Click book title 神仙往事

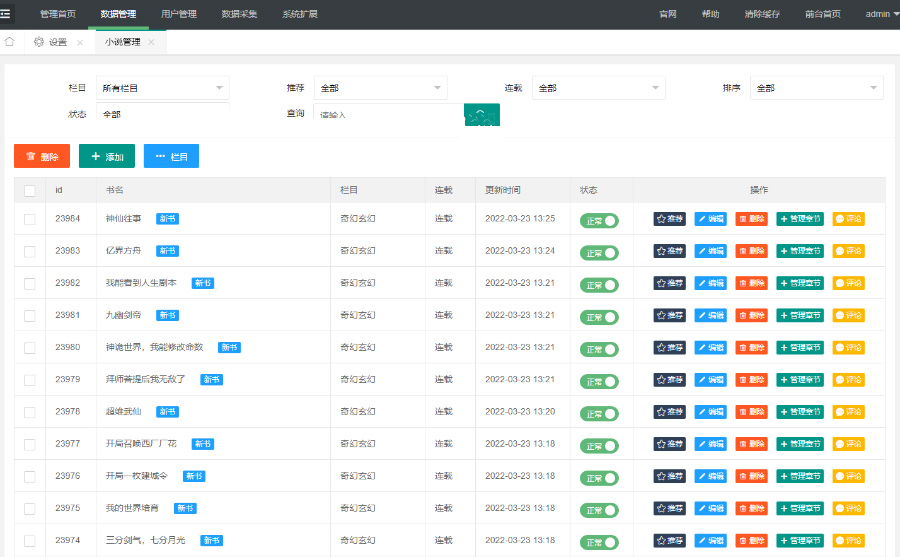(123, 219)
